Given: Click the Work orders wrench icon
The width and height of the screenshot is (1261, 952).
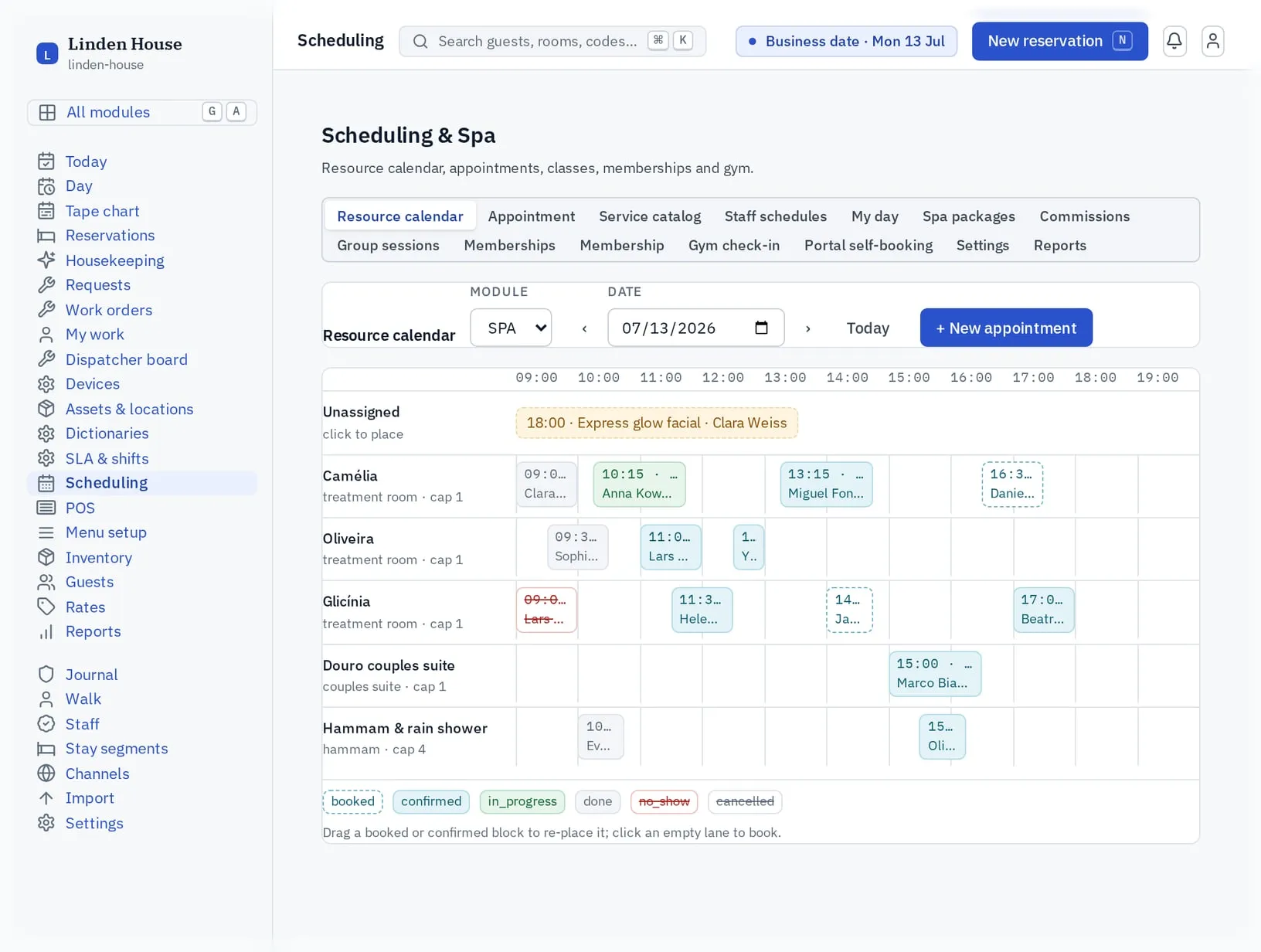Looking at the screenshot, I should click(46, 310).
